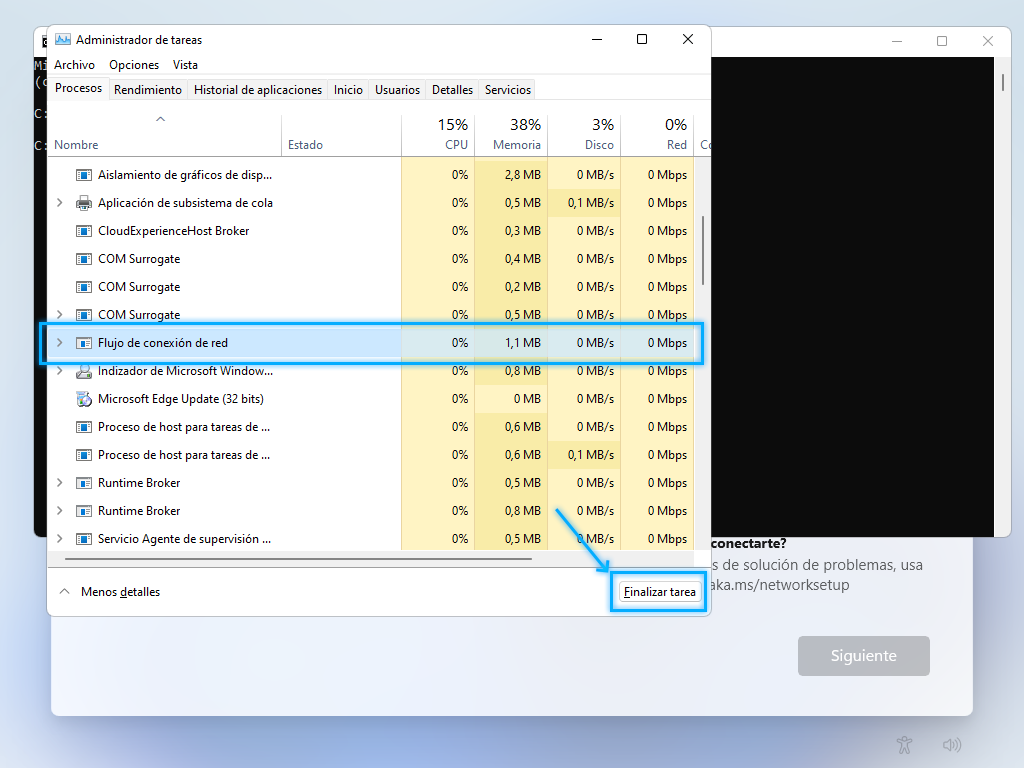1024x768 pixels.
Task: Close the Administrador de tareas window
Action: [688, 39]
